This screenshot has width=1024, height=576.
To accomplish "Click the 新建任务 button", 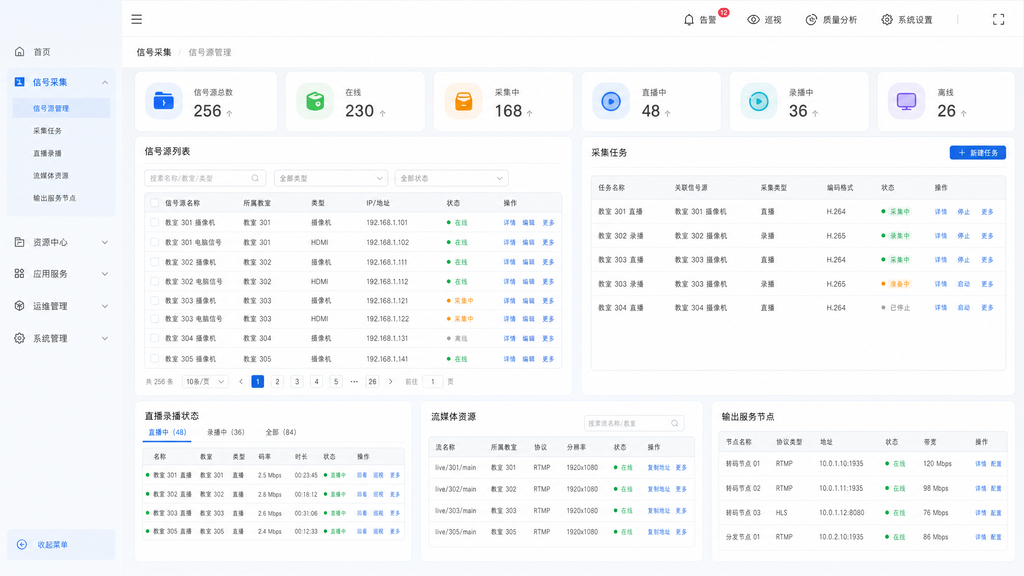I will point(978,153).
